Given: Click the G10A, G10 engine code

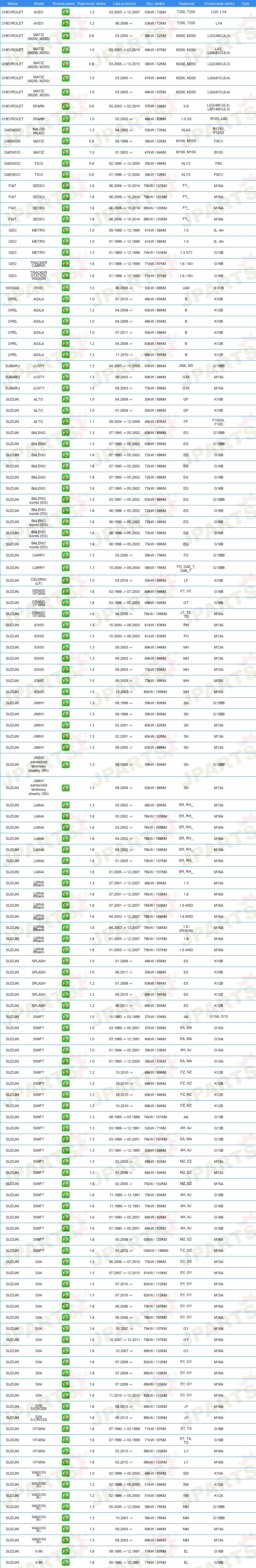Looking at the screenshot, I should [218, 1016].
